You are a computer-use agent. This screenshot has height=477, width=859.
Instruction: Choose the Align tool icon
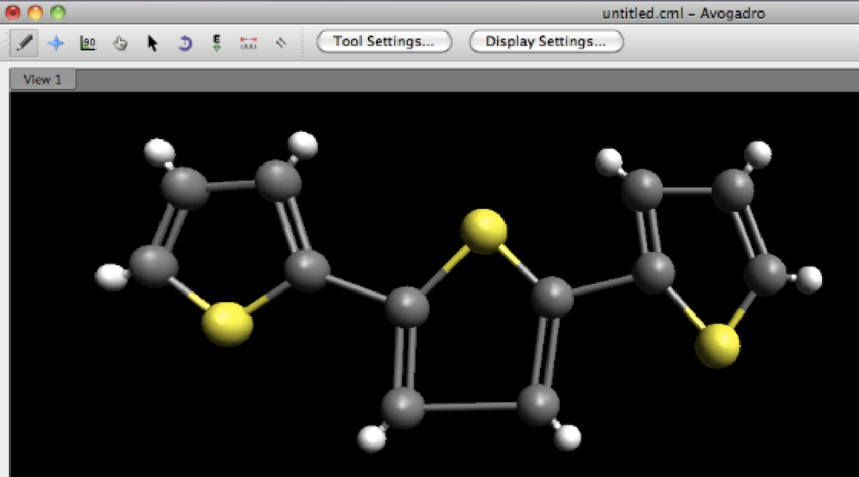point(281,43)
